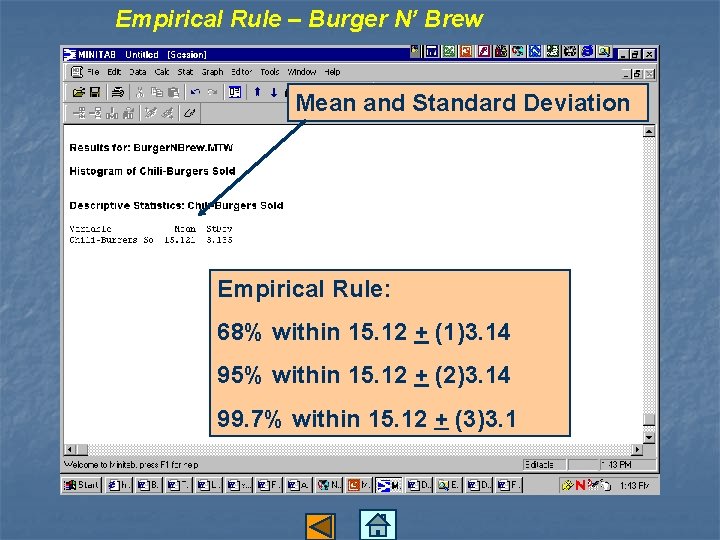Click the Cut scissors icon

pyautogui.click(x=140, y=92)
